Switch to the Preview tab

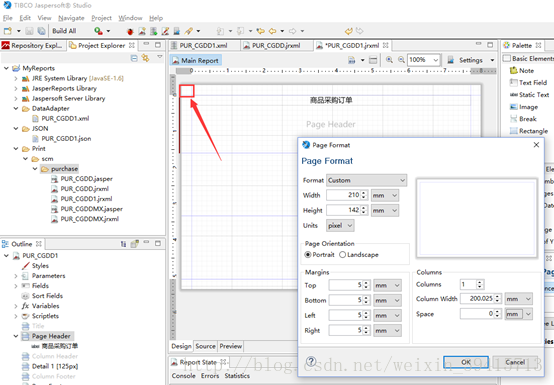point(231,346)
